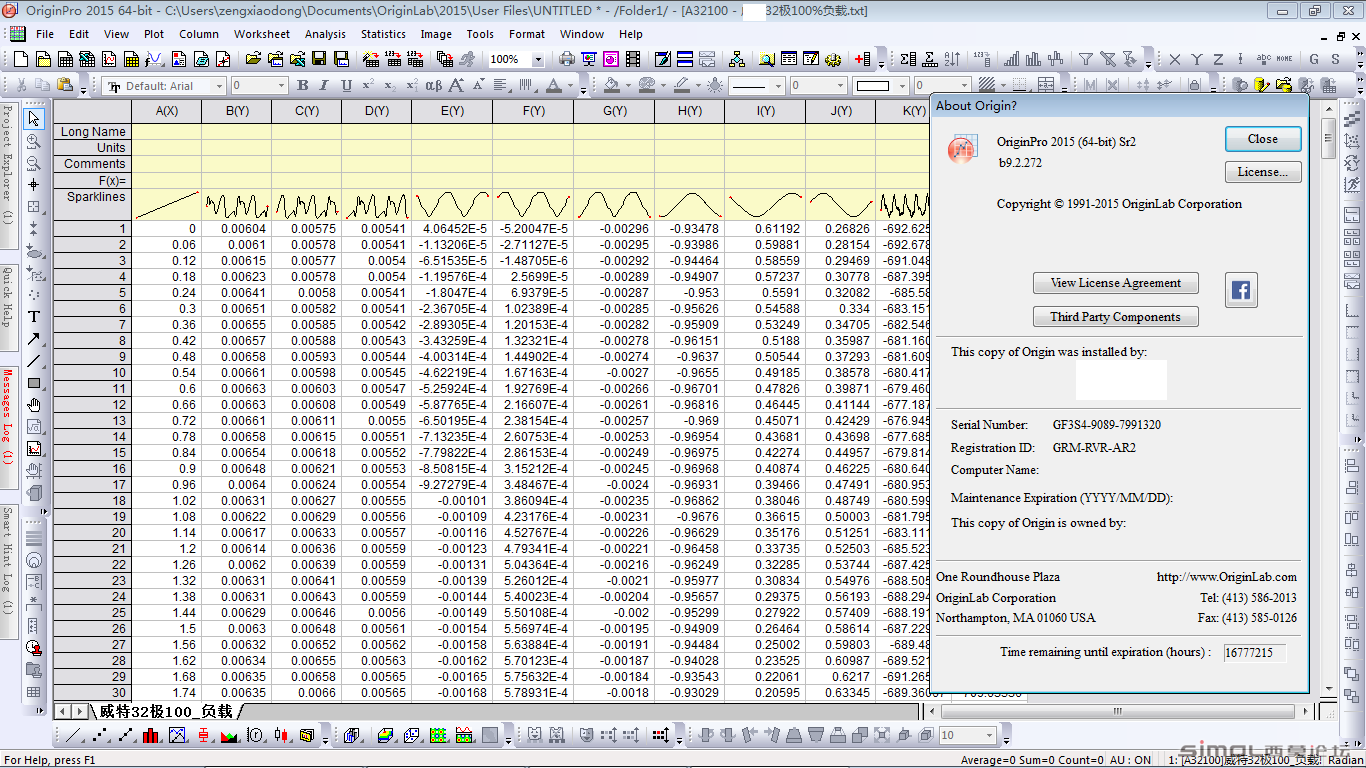Plot a scatter graph from the bottom toolbar
1366x768 pixels.
(x=99, y=736)
